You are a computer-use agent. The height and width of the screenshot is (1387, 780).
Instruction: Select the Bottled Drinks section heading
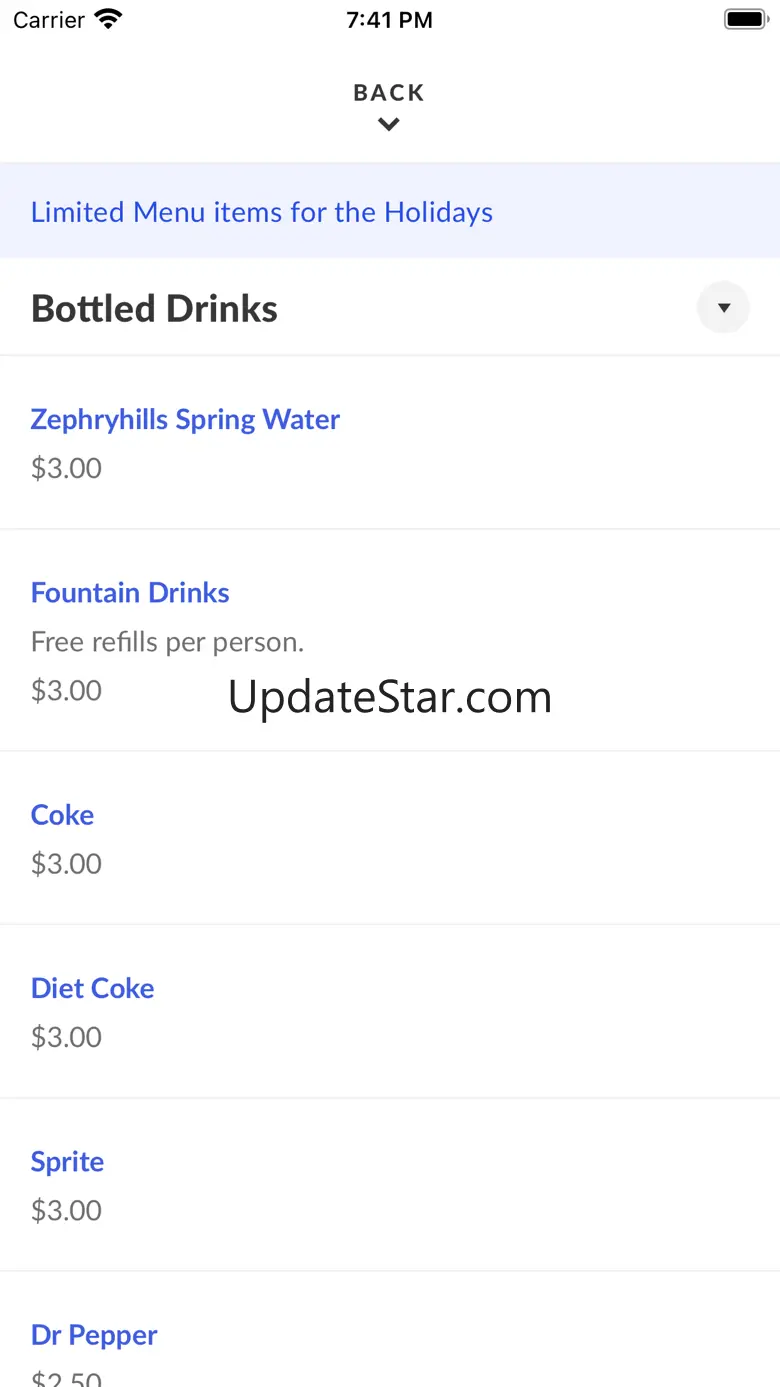(154, 308)
